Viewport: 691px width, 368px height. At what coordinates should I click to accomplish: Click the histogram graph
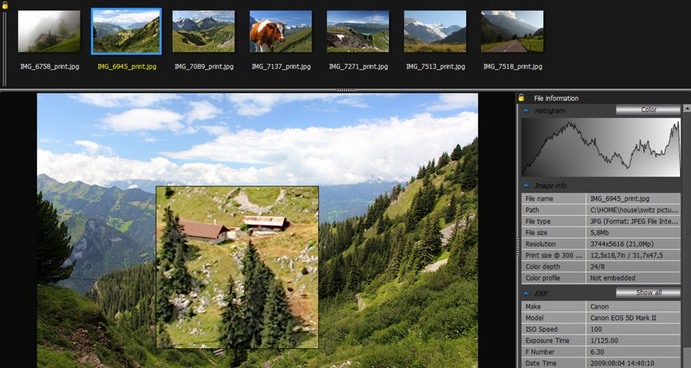601,148
